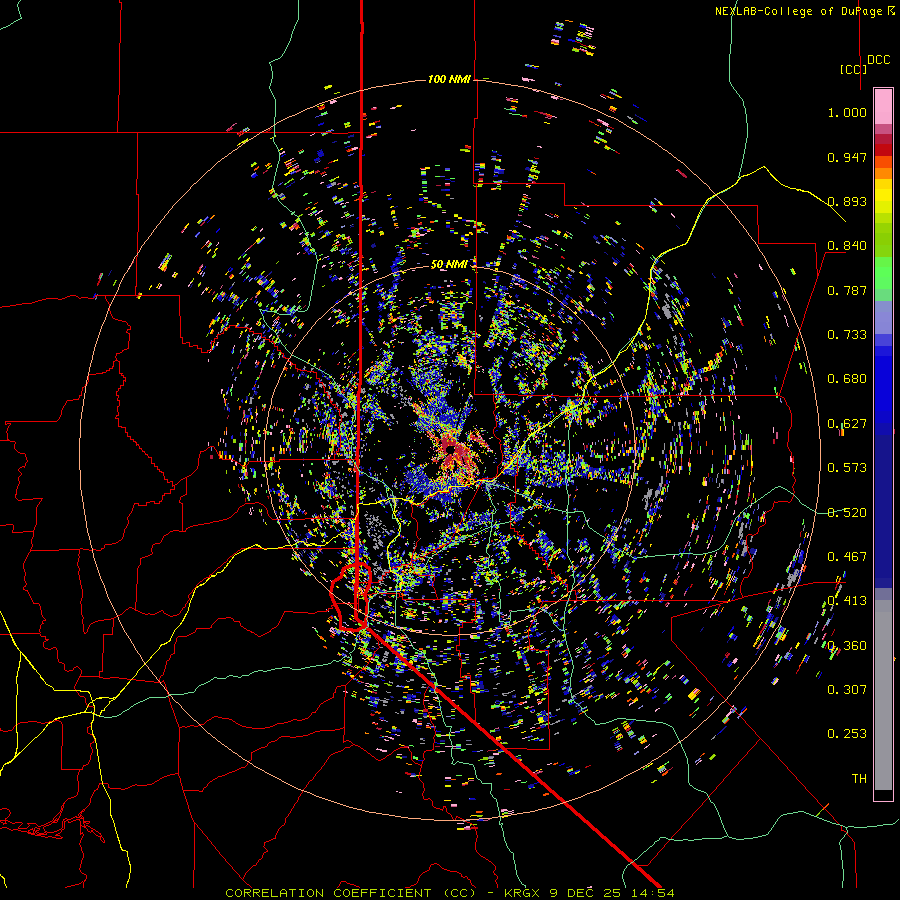Click the 0.787 scale value

pos(847,290)
